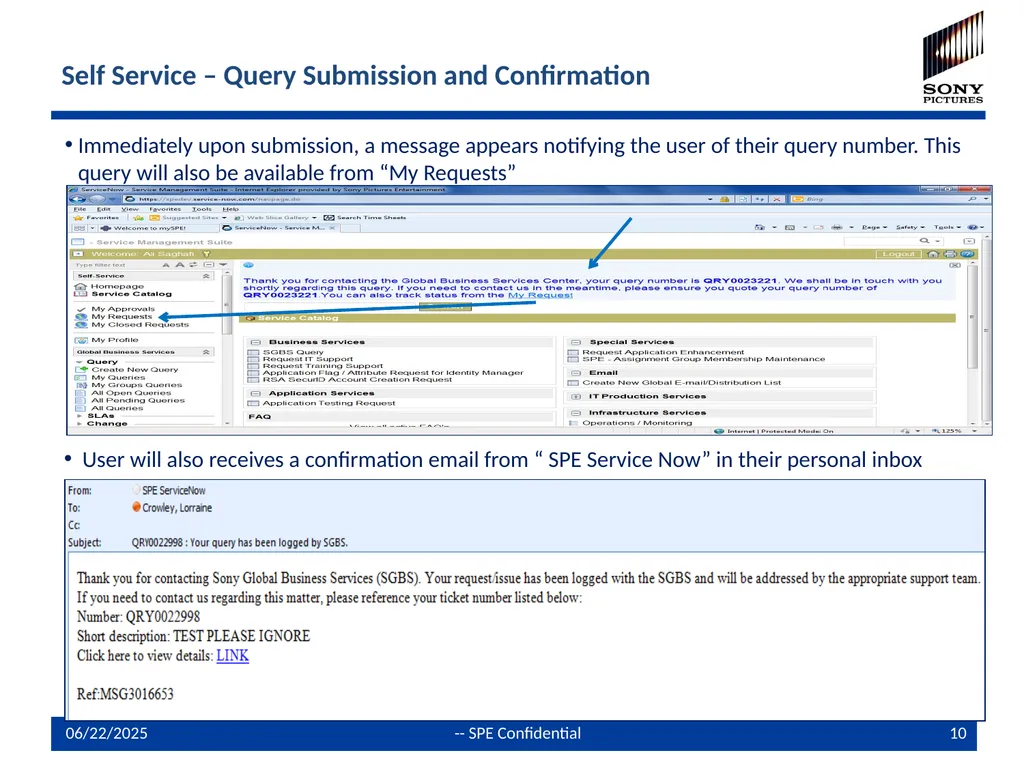Open Request IT Support catalog item
Screen dimensions: 1024x768
(x=308, y=359)
